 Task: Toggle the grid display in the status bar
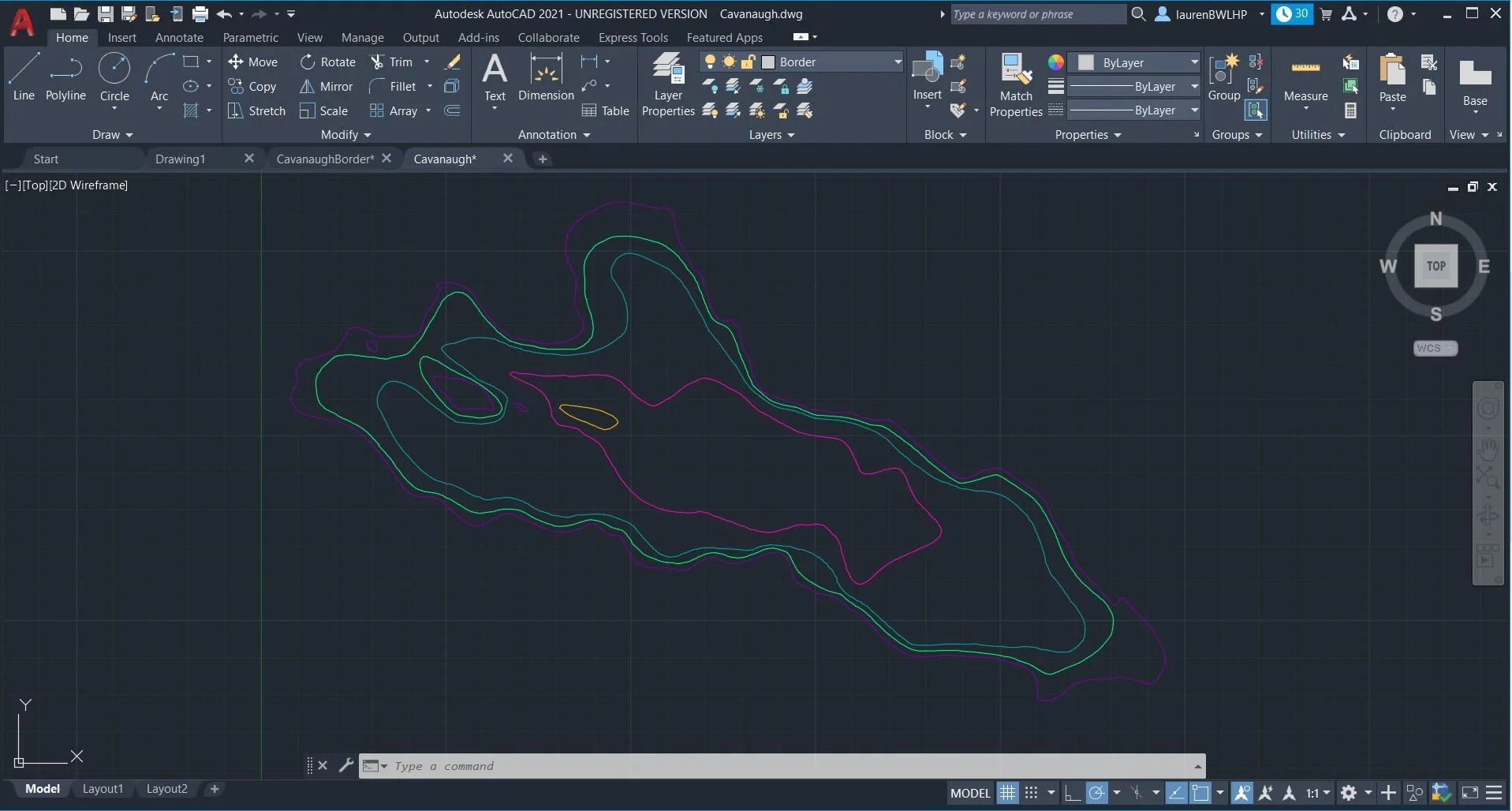coord(1007,792)
